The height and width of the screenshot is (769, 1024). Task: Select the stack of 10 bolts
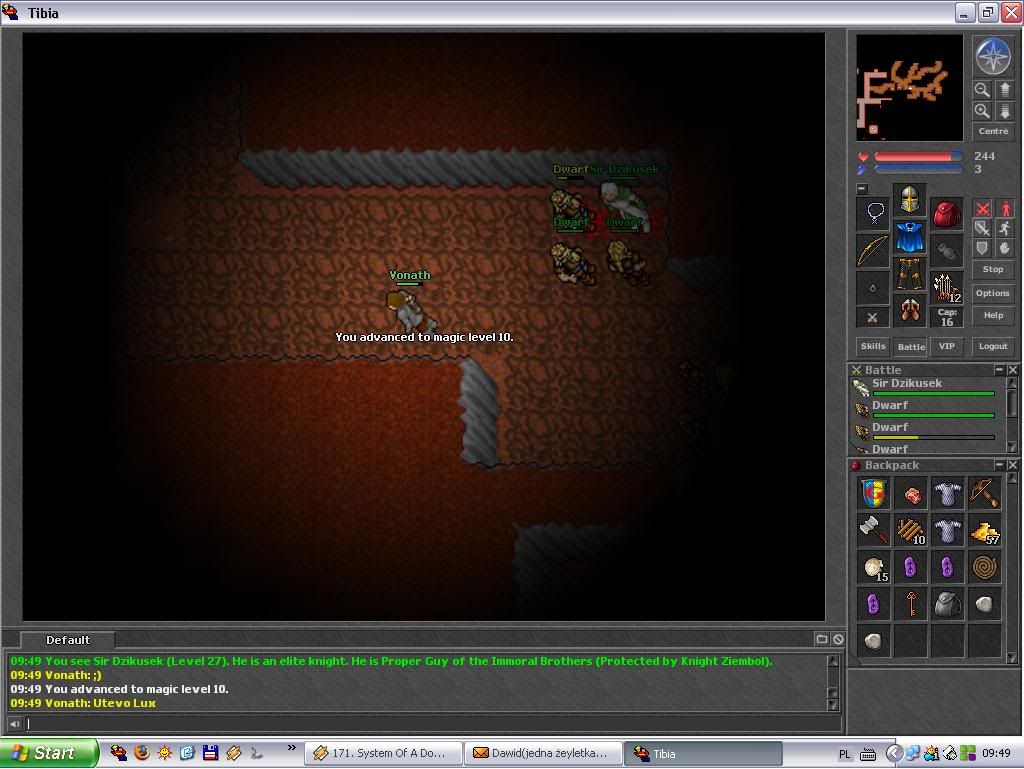click(x=910, y=531)
